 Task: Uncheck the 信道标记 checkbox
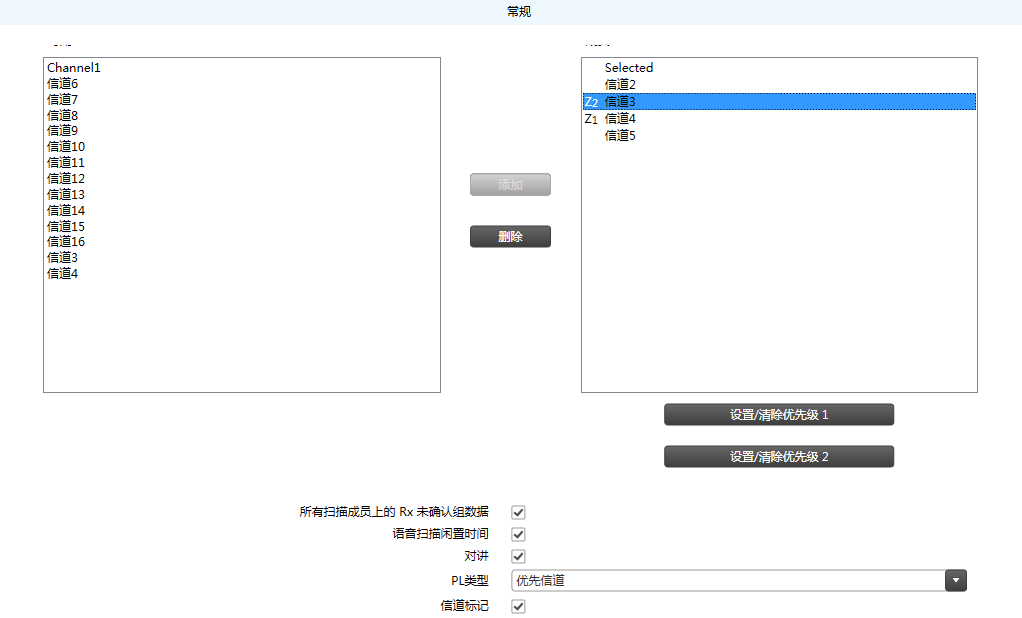518,606
